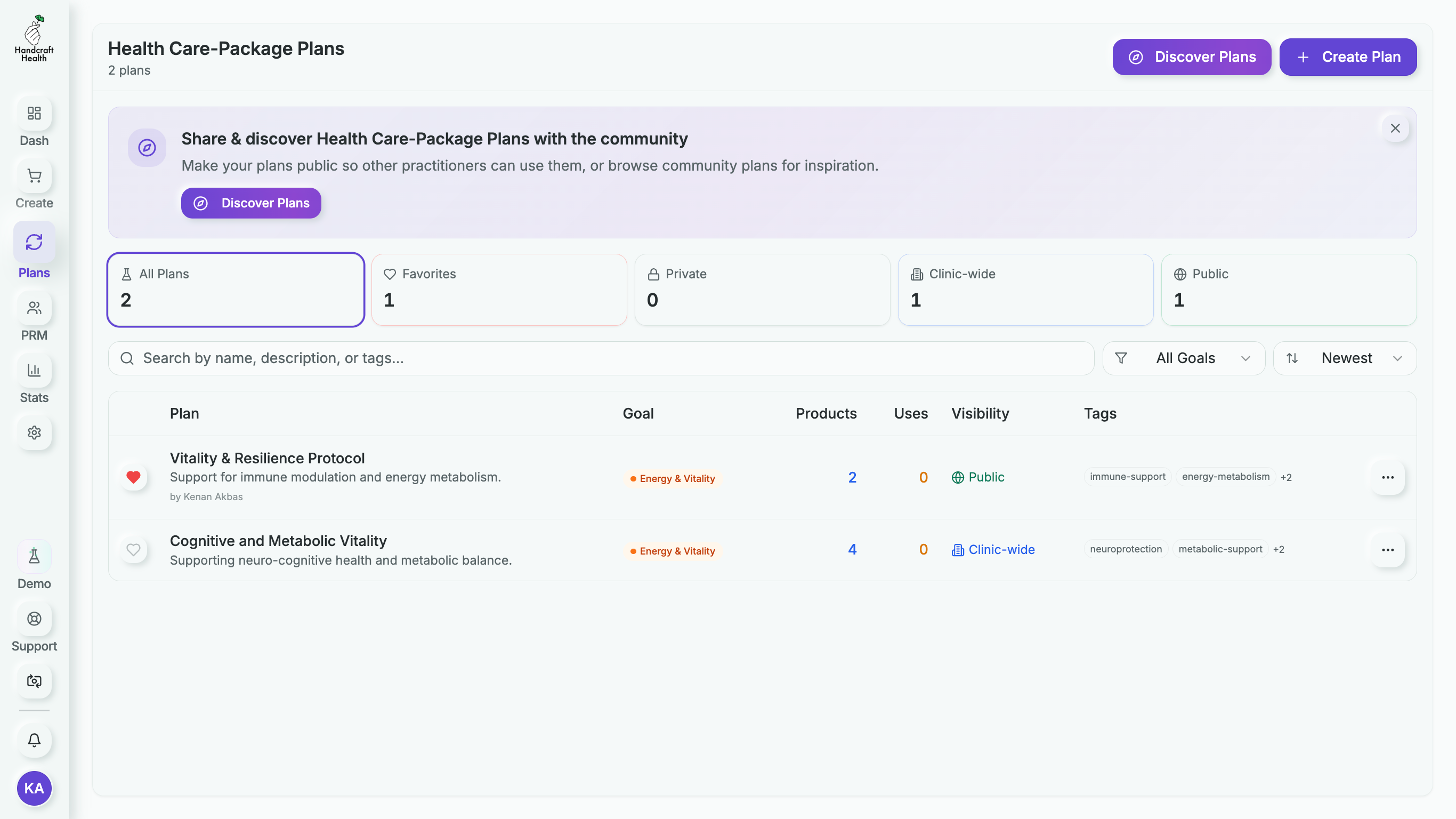Viewport: 1456px width, 819px height.
Task: Open the Demo flask icon
Action: pos(34,557)
